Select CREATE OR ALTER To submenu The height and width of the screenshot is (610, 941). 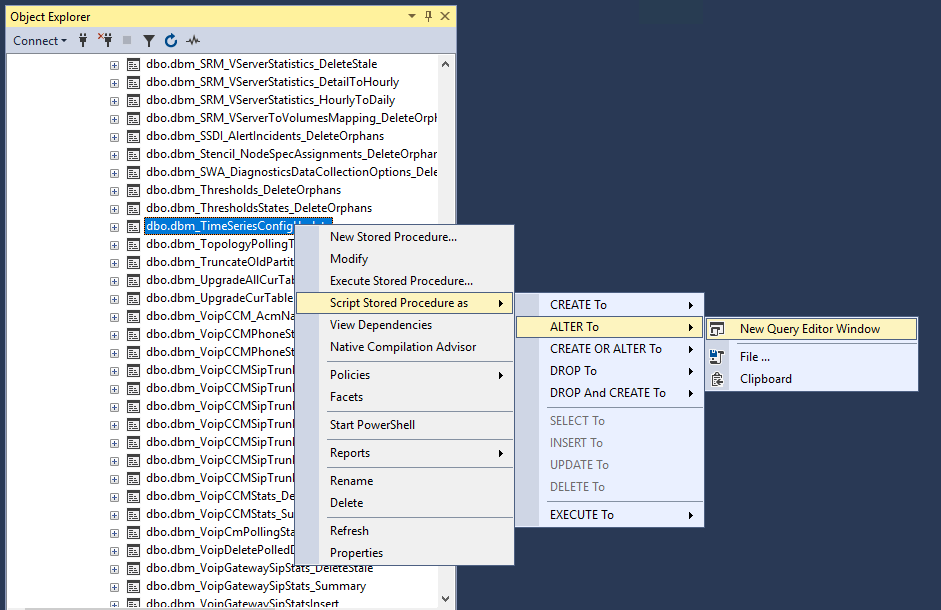click(609, 349)
